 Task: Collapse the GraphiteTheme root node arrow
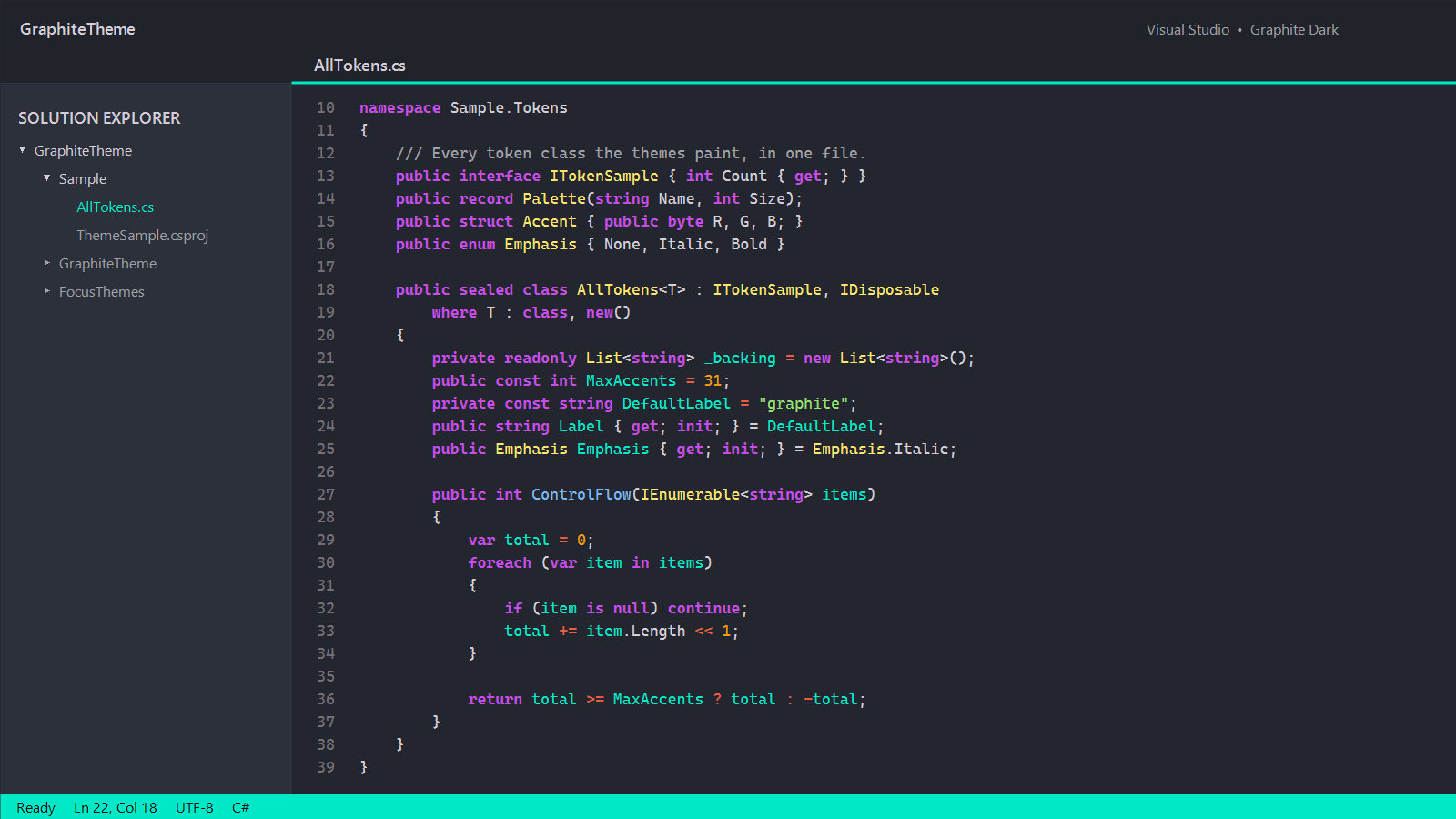tap(23, 150)
